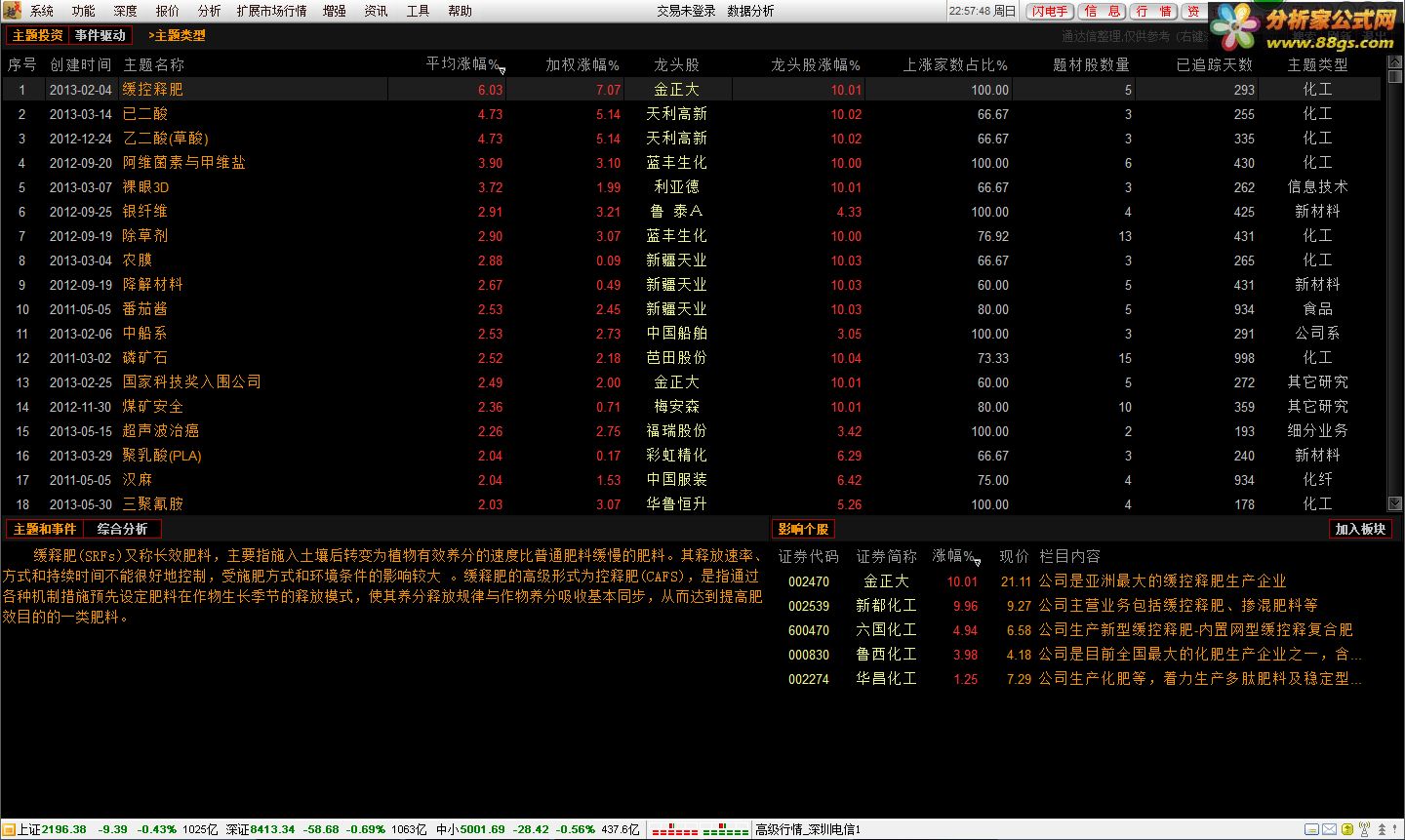1405x840 pixels.
Task: Select the 煤矿安全 theme row
Action: pyautogui.click(x=692, y=407)
